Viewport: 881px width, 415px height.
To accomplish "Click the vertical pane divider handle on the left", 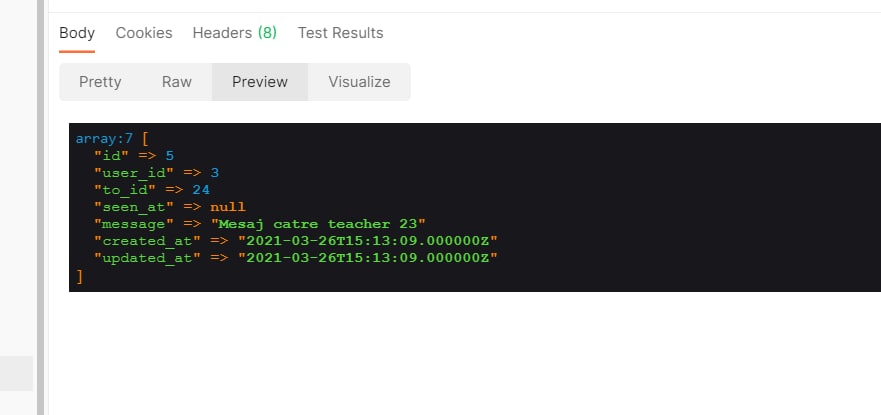I will [40, 207].
